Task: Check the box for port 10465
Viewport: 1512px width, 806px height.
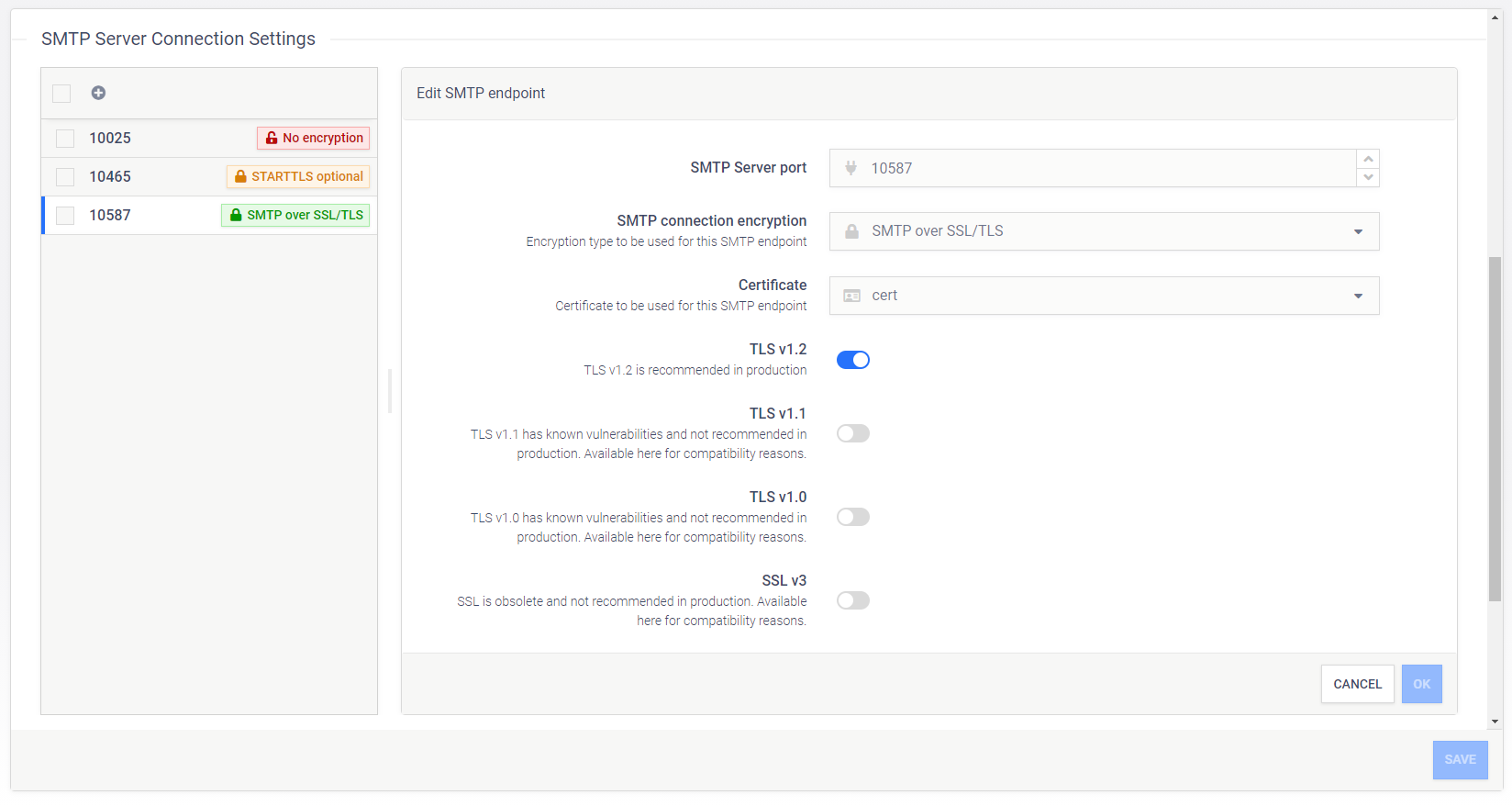Action: (65, 177)
